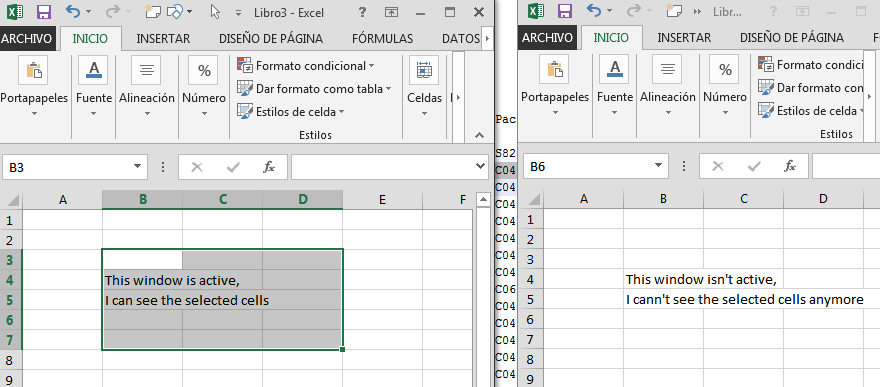Expand quick access overflow in right window

pos(698,12)
